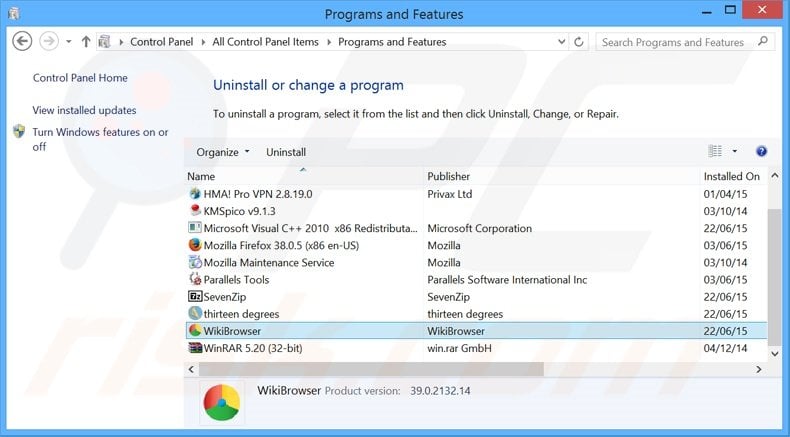Select Mozilla Maintenance Service entry
Viewport: 790px width, 437px height.
(x=269, y=263)
